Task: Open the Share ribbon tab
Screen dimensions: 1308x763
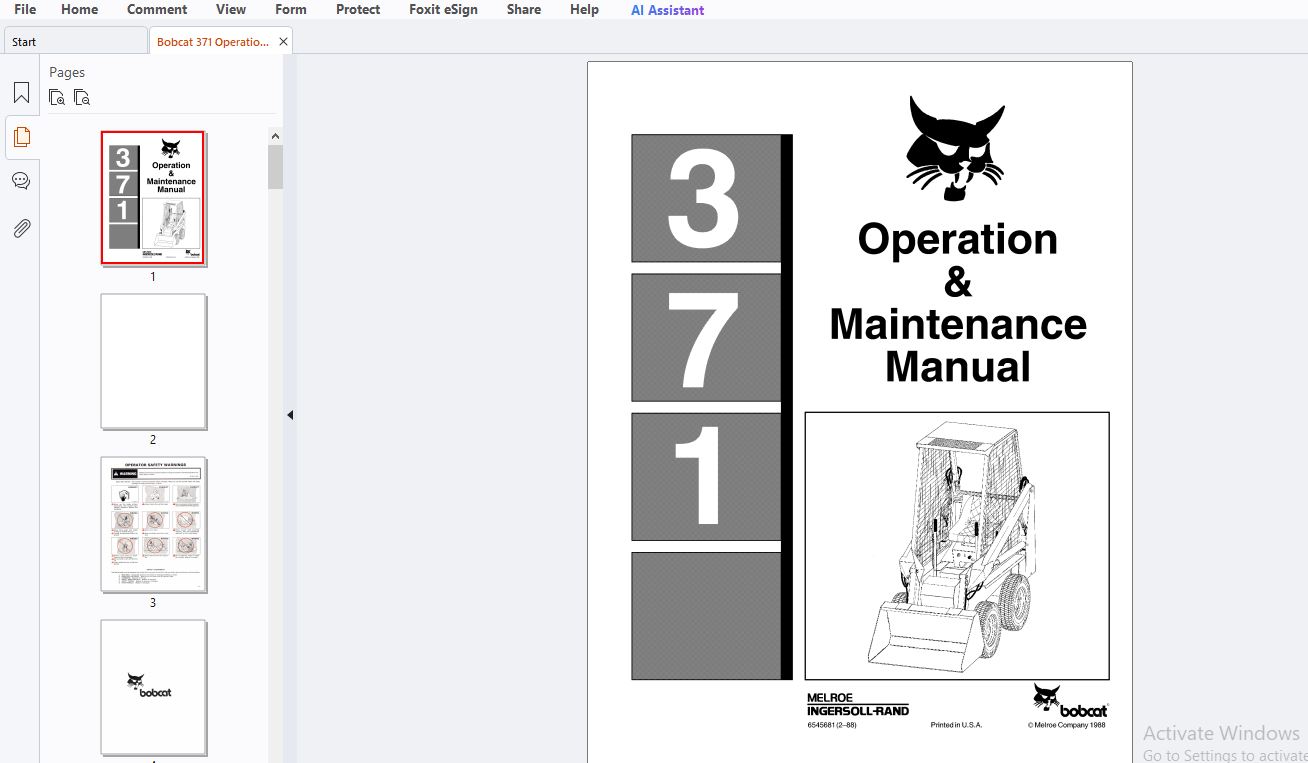Action: coord(524,10)
